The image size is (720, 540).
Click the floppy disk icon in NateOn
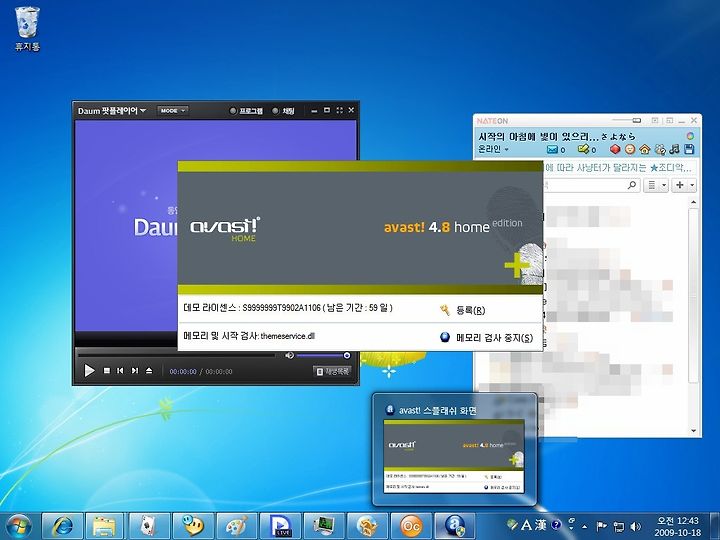[689, 149]
